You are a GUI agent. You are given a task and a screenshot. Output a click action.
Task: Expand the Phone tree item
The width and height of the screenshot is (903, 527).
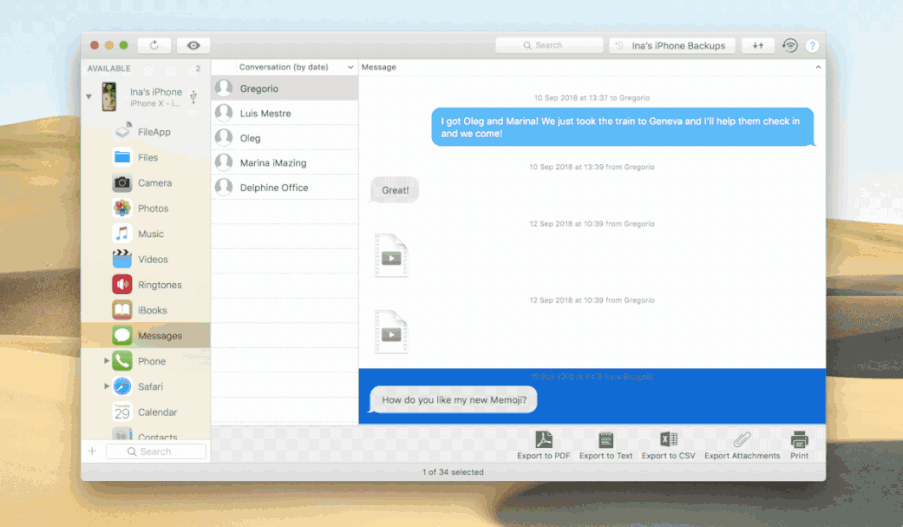coord(107,361)
